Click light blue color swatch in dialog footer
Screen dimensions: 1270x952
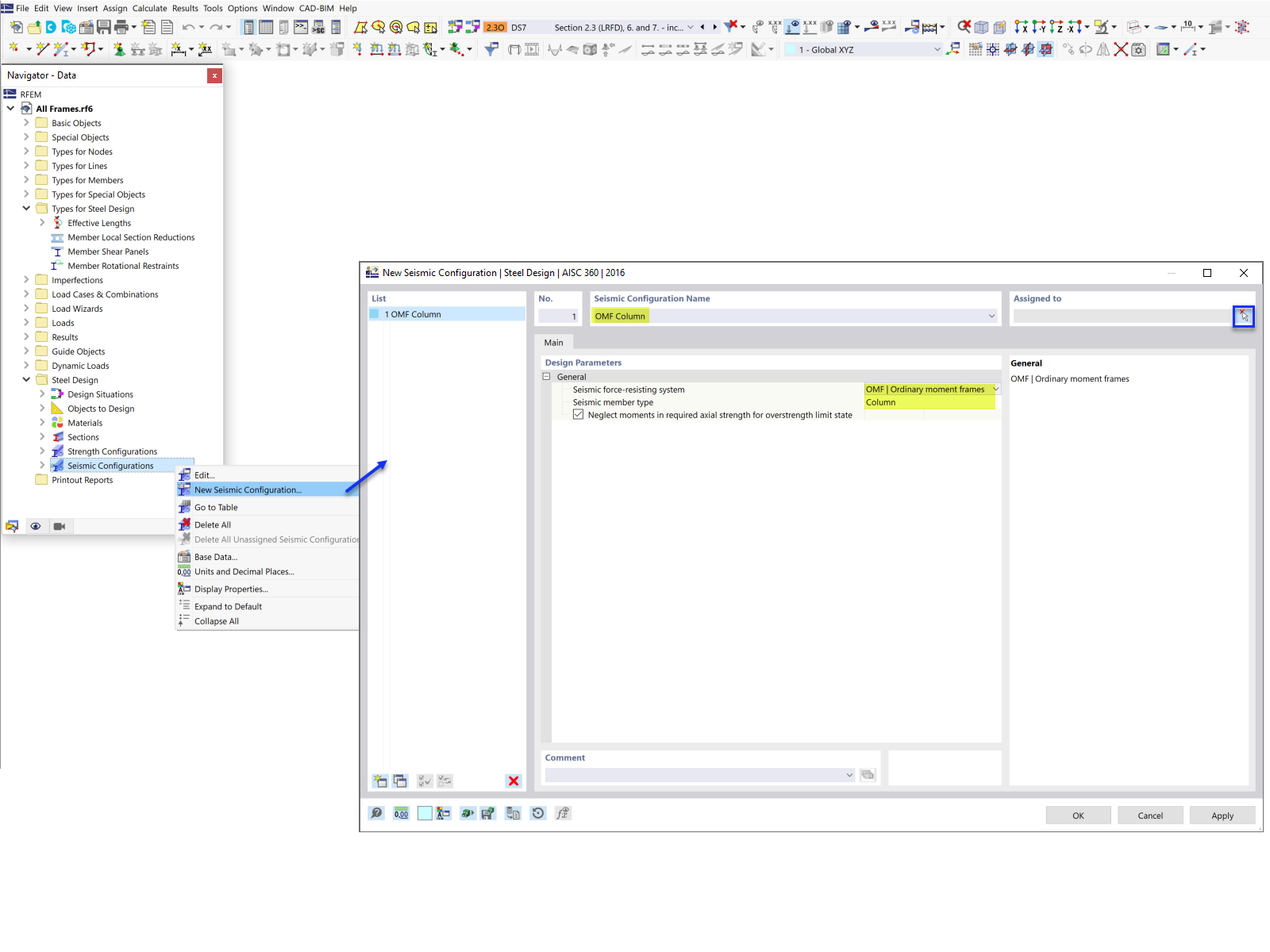(425, 813)
